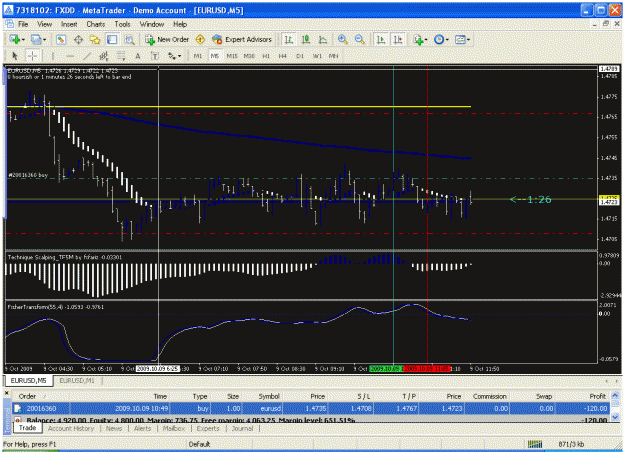
Task: Toggle the Auto Scroll chart icon
Action: click(381, 39)
